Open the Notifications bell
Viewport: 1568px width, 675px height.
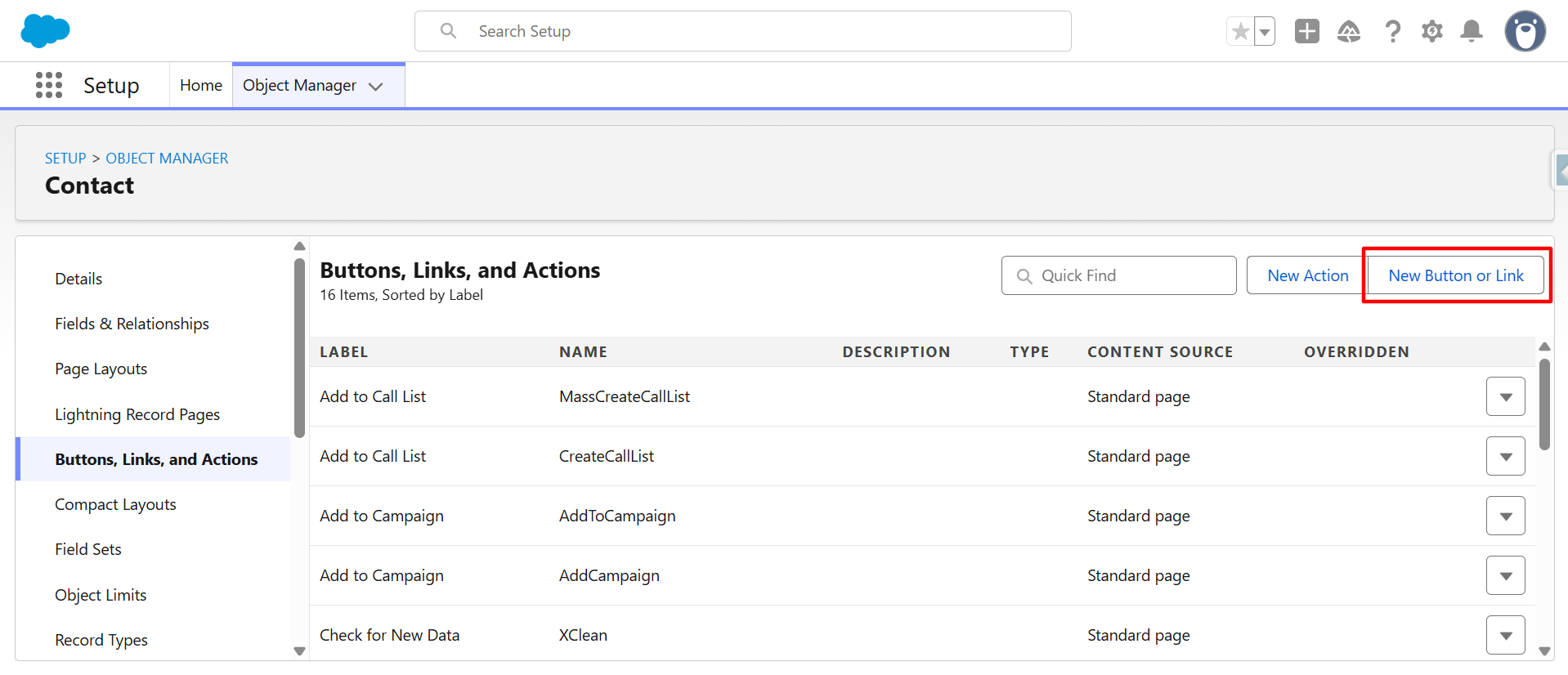pyautogui.click(x=1471, y=32)
